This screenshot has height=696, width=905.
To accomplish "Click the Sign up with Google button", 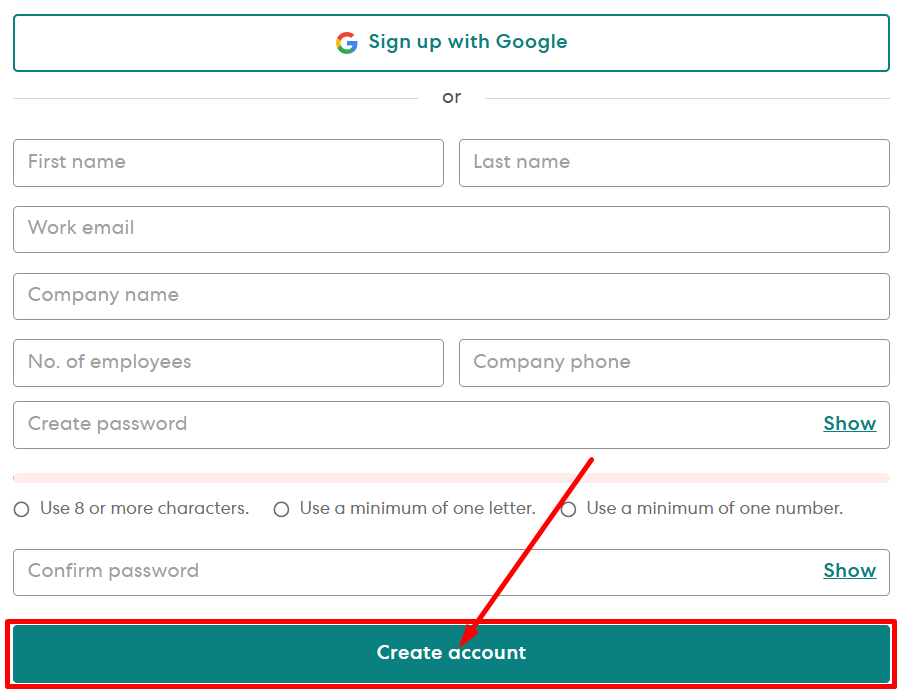I will tap(451, 43).
